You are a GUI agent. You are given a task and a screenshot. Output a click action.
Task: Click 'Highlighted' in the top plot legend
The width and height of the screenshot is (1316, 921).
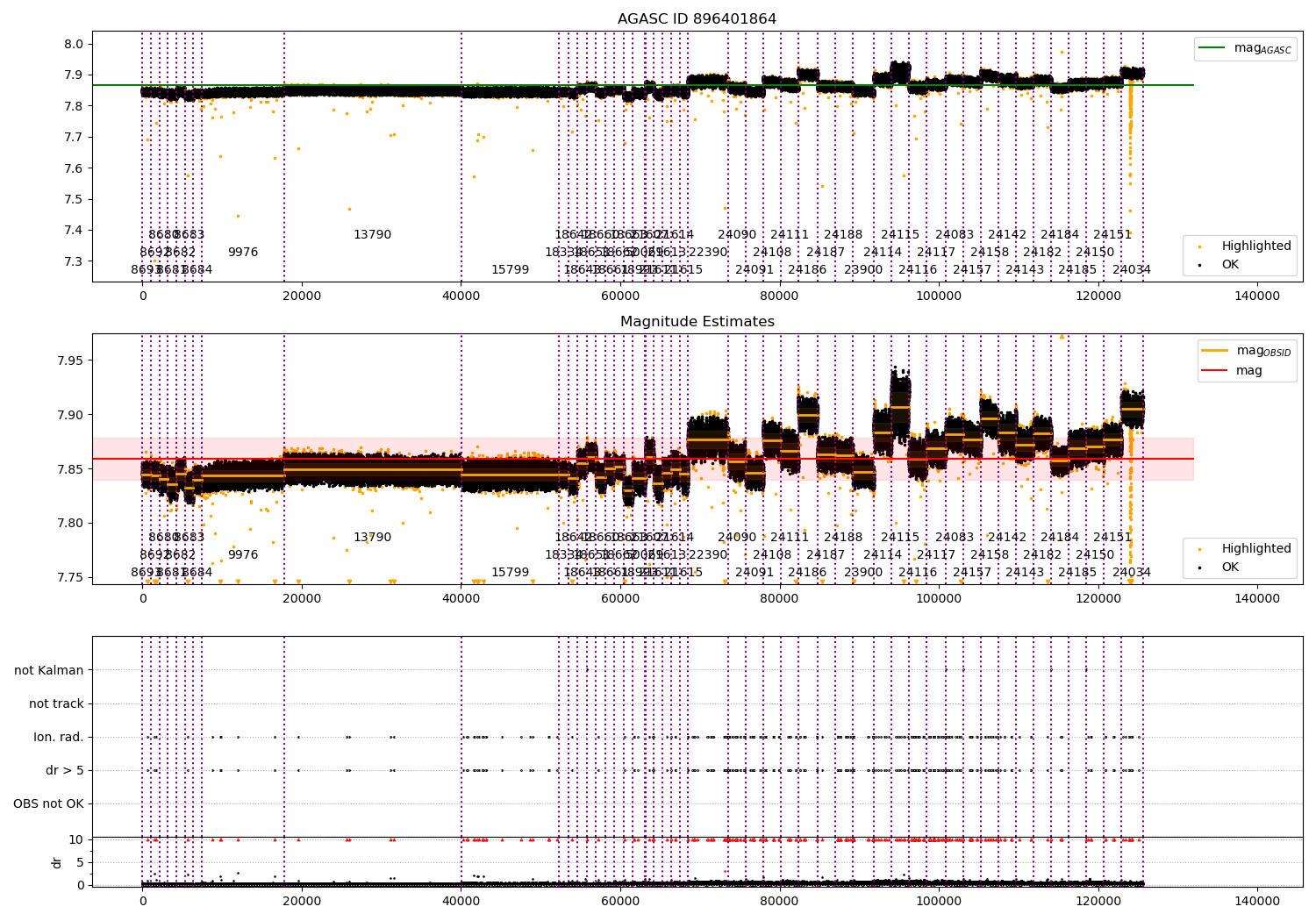coord(1256,246)
